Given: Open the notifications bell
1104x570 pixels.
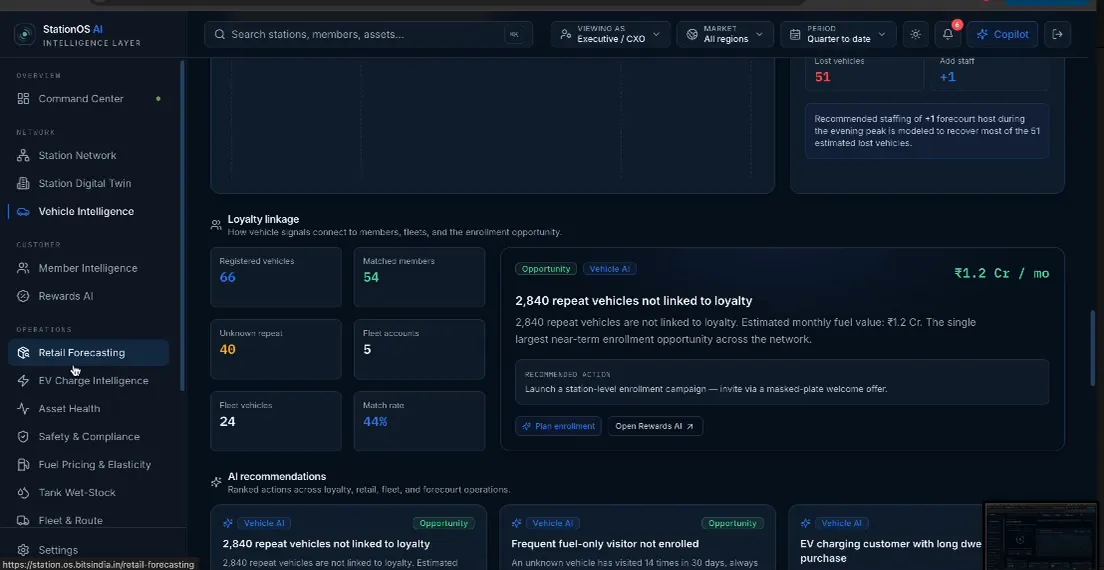Looking at the screenshot, I should point(948,34).
